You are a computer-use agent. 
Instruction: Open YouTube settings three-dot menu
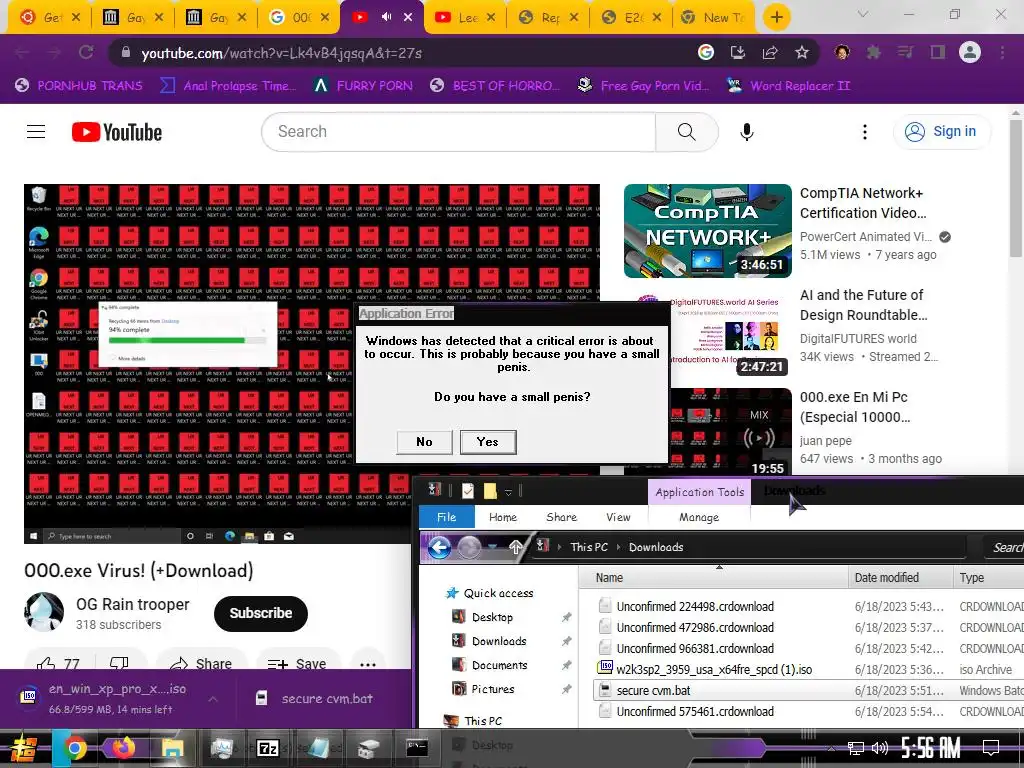865,132
